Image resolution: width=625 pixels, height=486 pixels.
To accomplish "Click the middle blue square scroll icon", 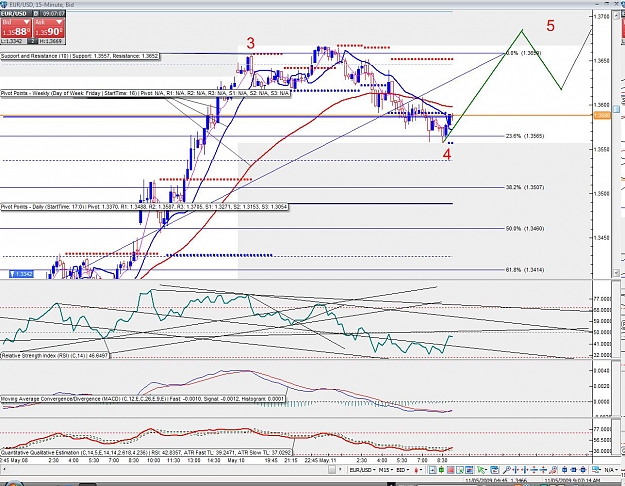I will coord(574,470).
